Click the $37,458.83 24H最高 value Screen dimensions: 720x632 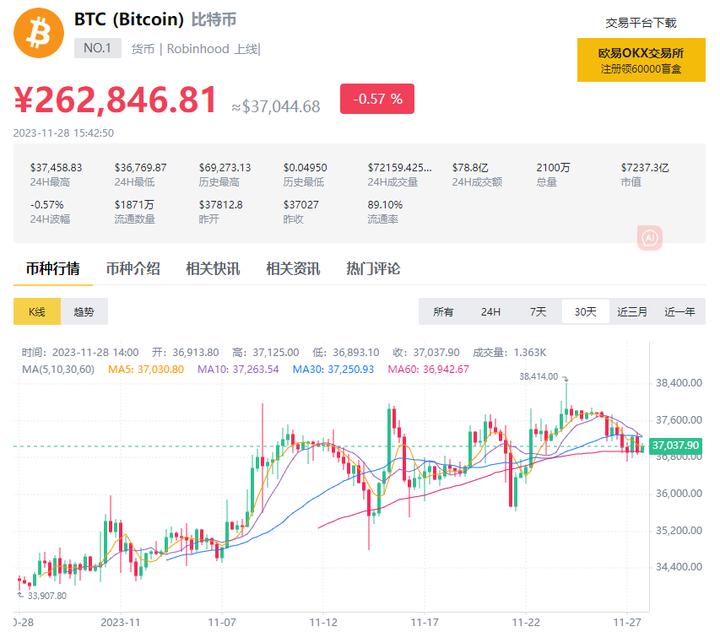click(56, 168)
